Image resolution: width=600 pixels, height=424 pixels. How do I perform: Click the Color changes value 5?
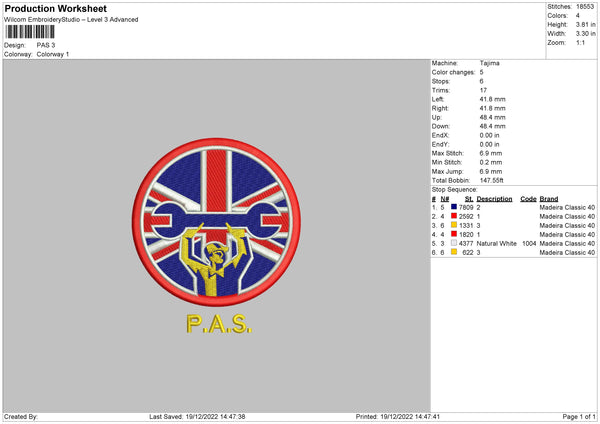tap(481, 72)
